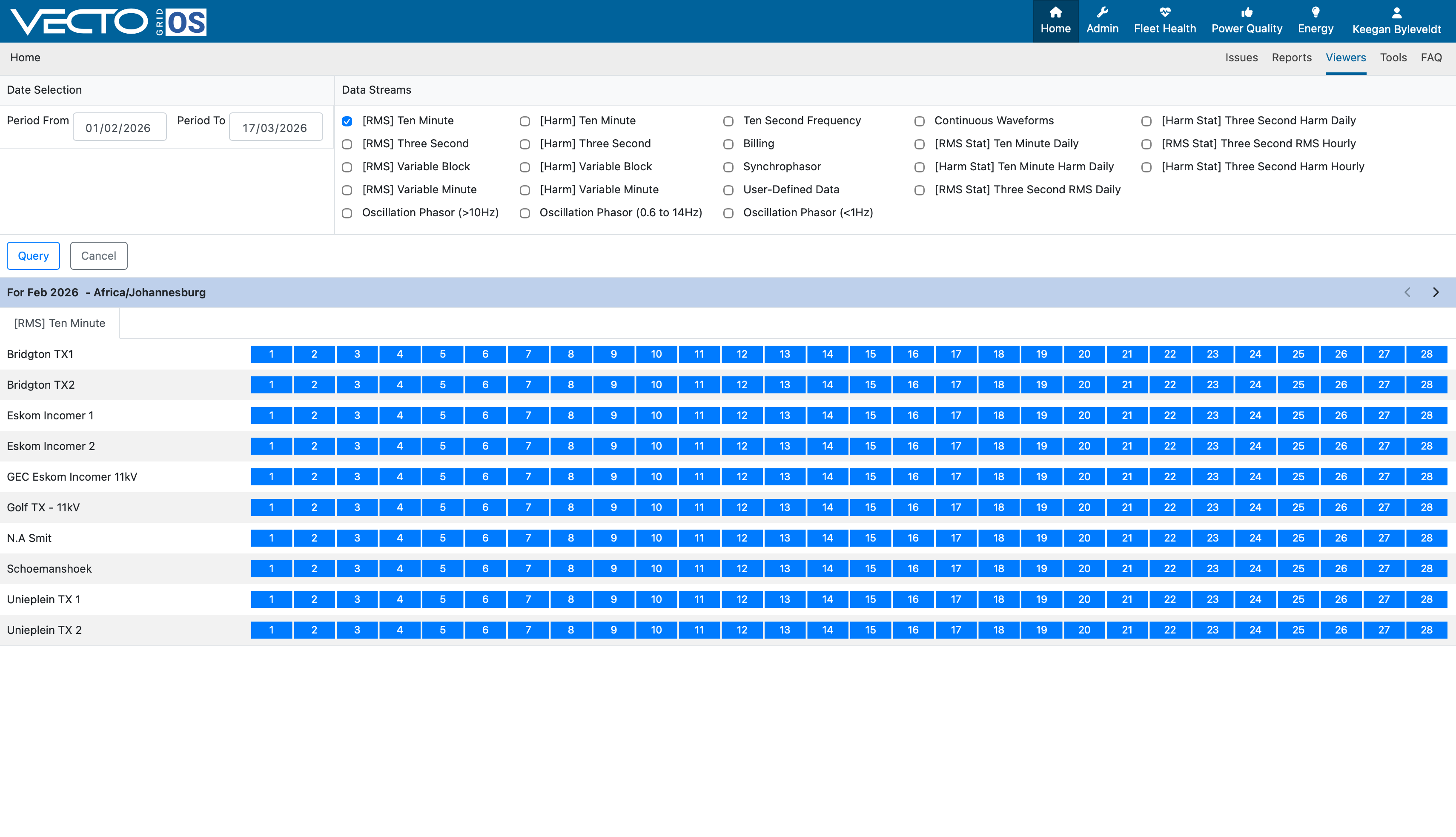Screen dimensions: 1456x837
Task: Open the Tools tab
Action: click(1393, 57)
